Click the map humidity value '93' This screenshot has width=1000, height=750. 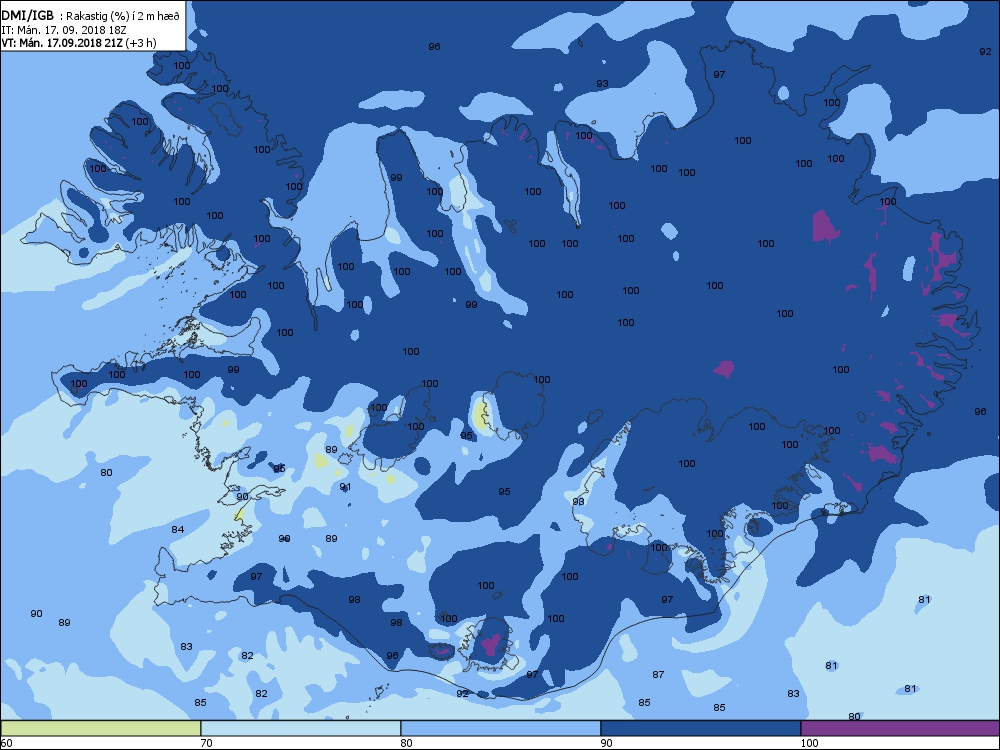[602, 84]
